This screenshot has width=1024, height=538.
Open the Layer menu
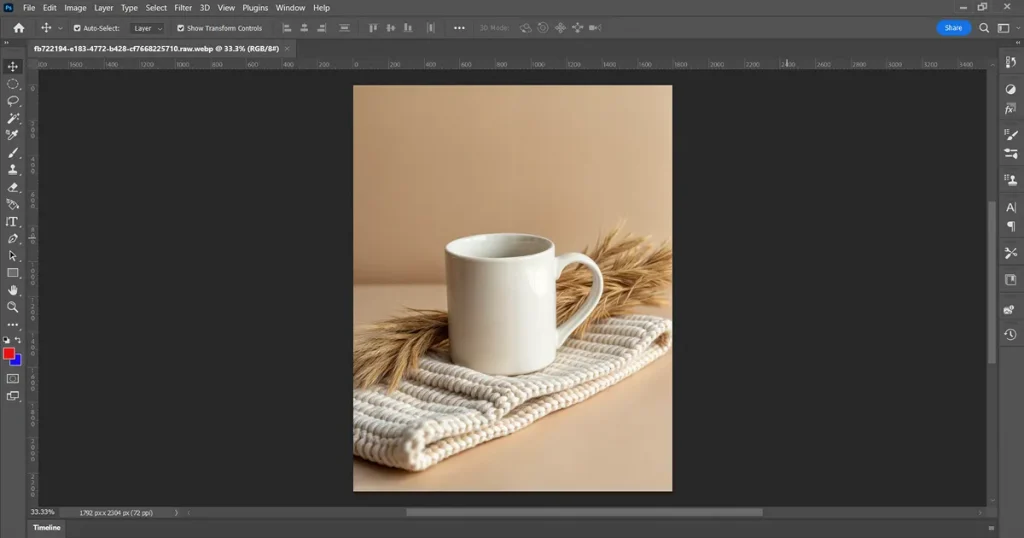click(x=103, y=8)
